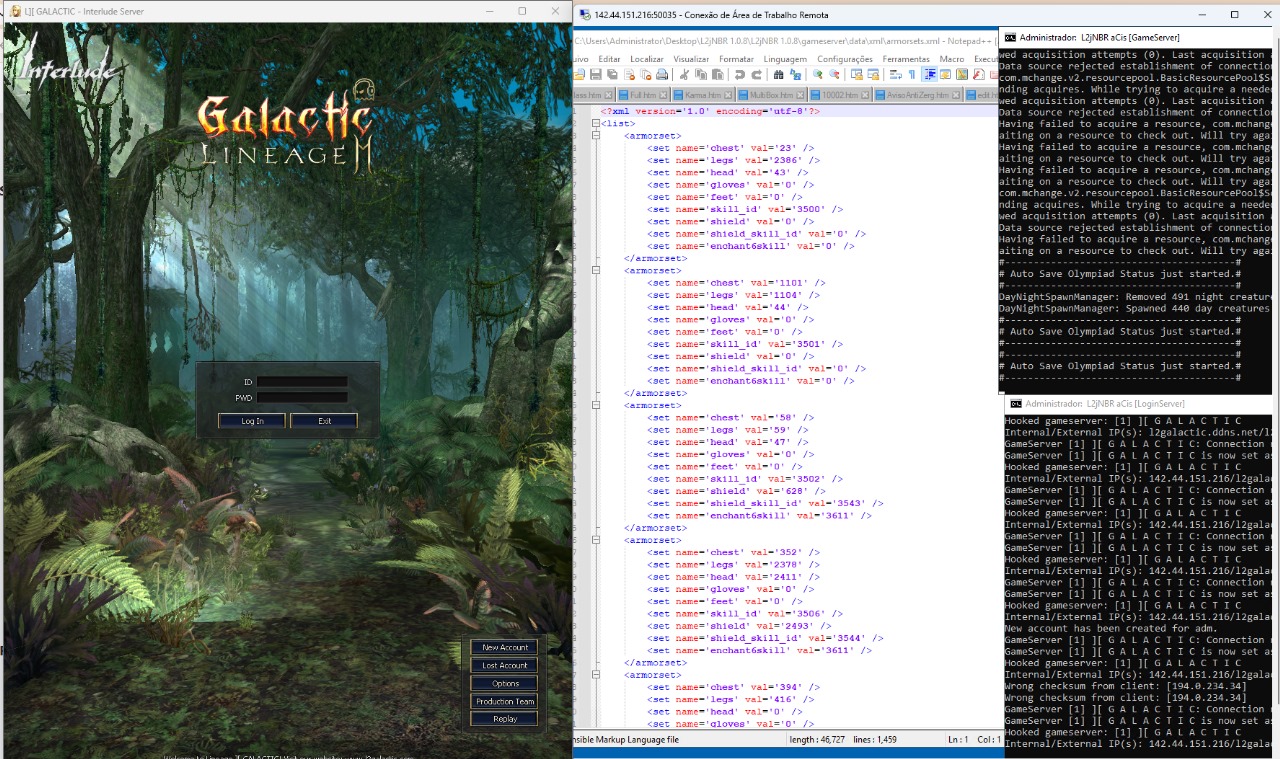Switch to the 10002.htm tab
Image resolution: width=1280 pixels, height=759 pixels.
coord(840,95)
